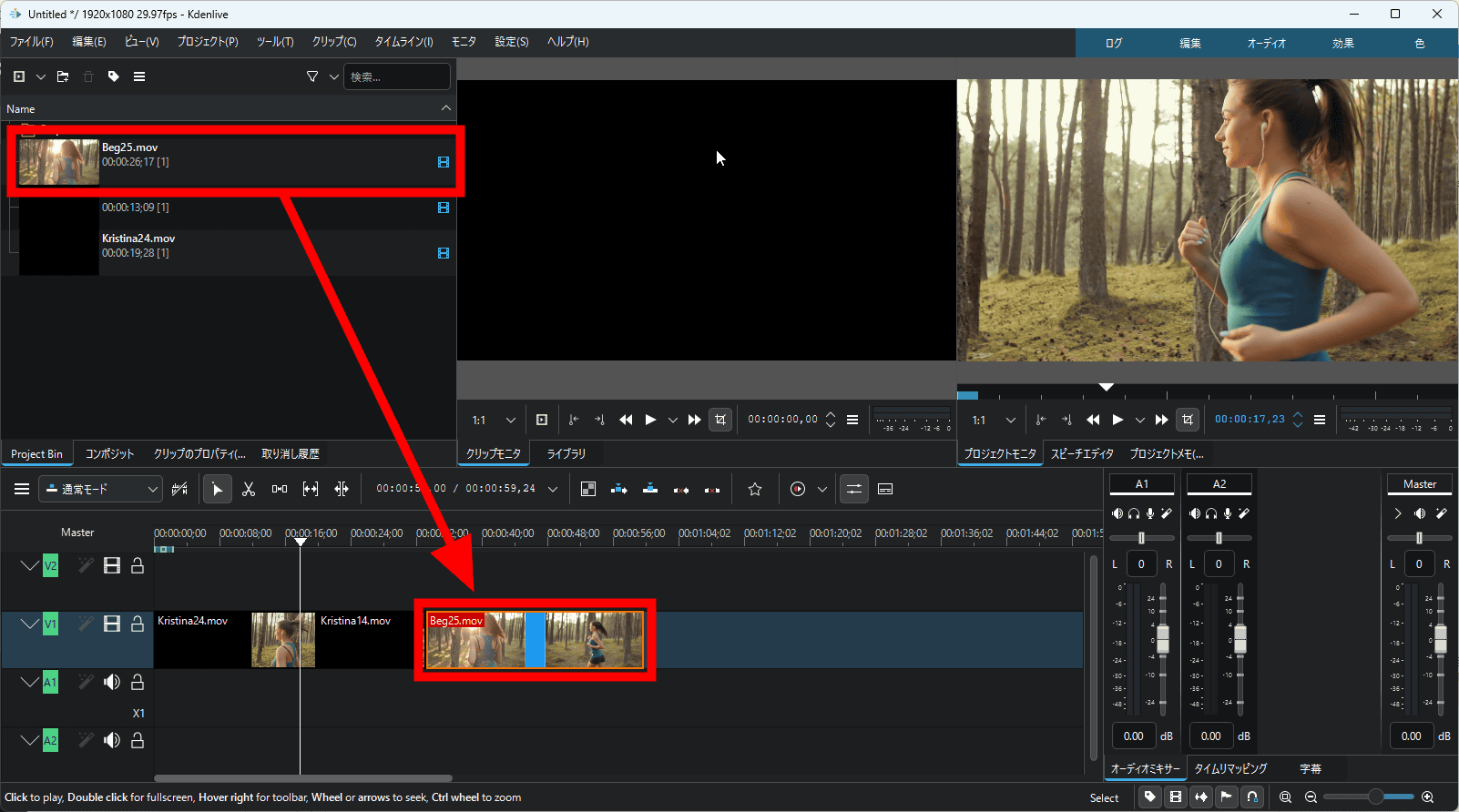Collapse the V1 track with its chevron
Viewport: 1459px width, 812px height.
point(29,624)
